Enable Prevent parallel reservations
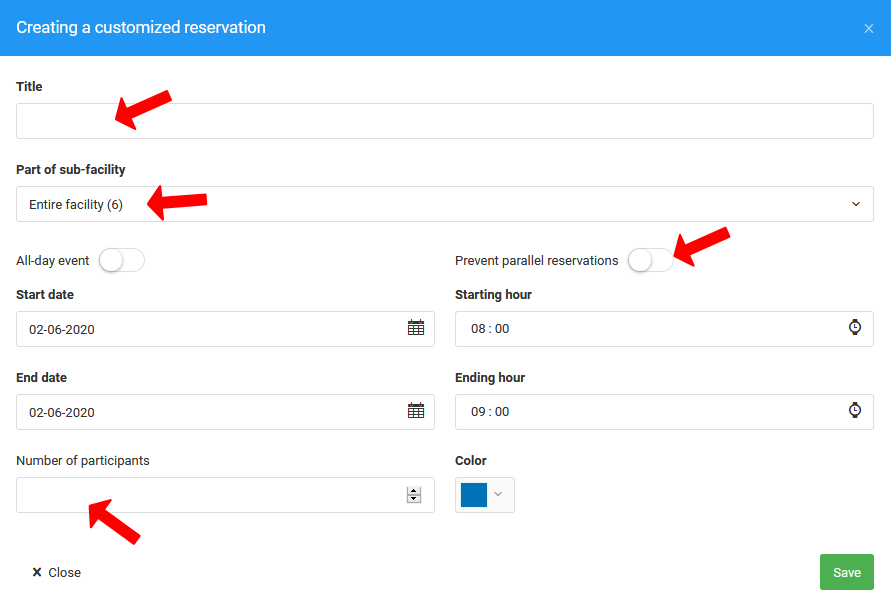Screen dimensions: 891x606 pos(650,260)
